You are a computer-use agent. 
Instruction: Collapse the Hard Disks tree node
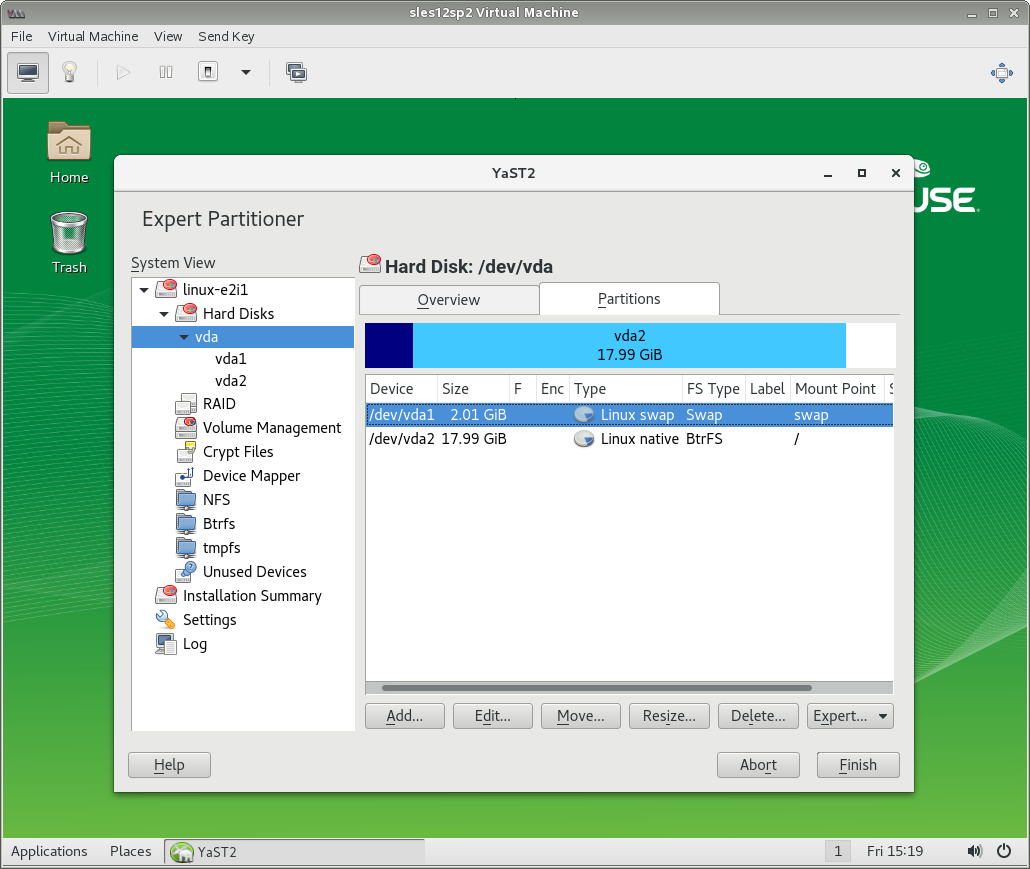click(x=164, y=314)
